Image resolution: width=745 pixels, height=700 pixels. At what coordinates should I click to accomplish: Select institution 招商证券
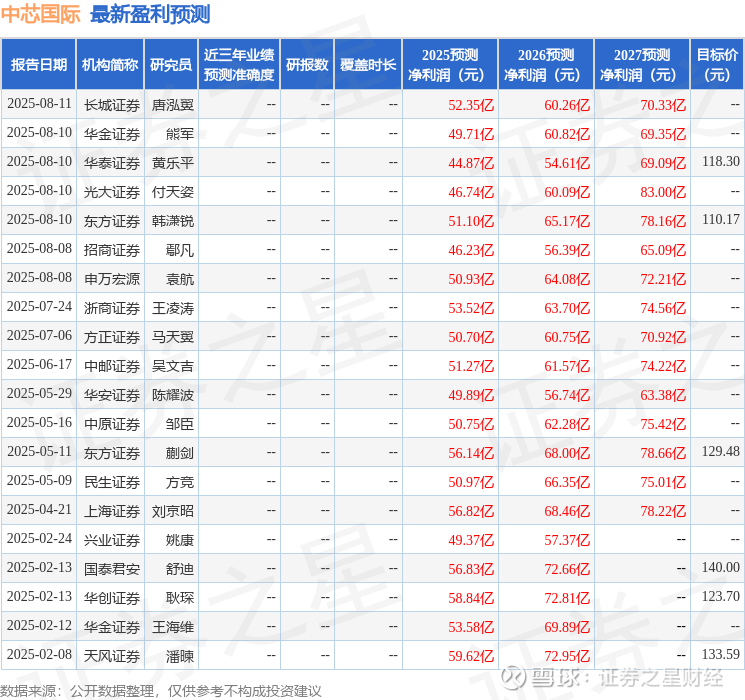112,249
